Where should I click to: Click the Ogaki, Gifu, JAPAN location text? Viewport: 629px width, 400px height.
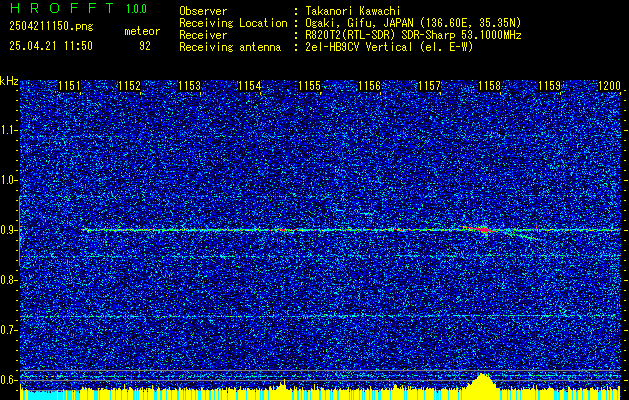[x=413, y=23]
